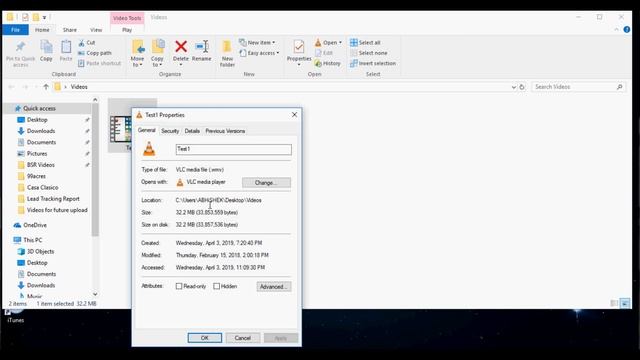Select Cut in Clipboard group

(x=87, y=42)
